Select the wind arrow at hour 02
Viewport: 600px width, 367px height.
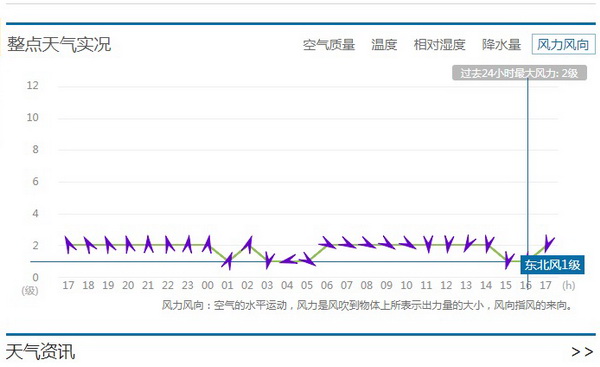pyautogui.click(x=247, y=245)
